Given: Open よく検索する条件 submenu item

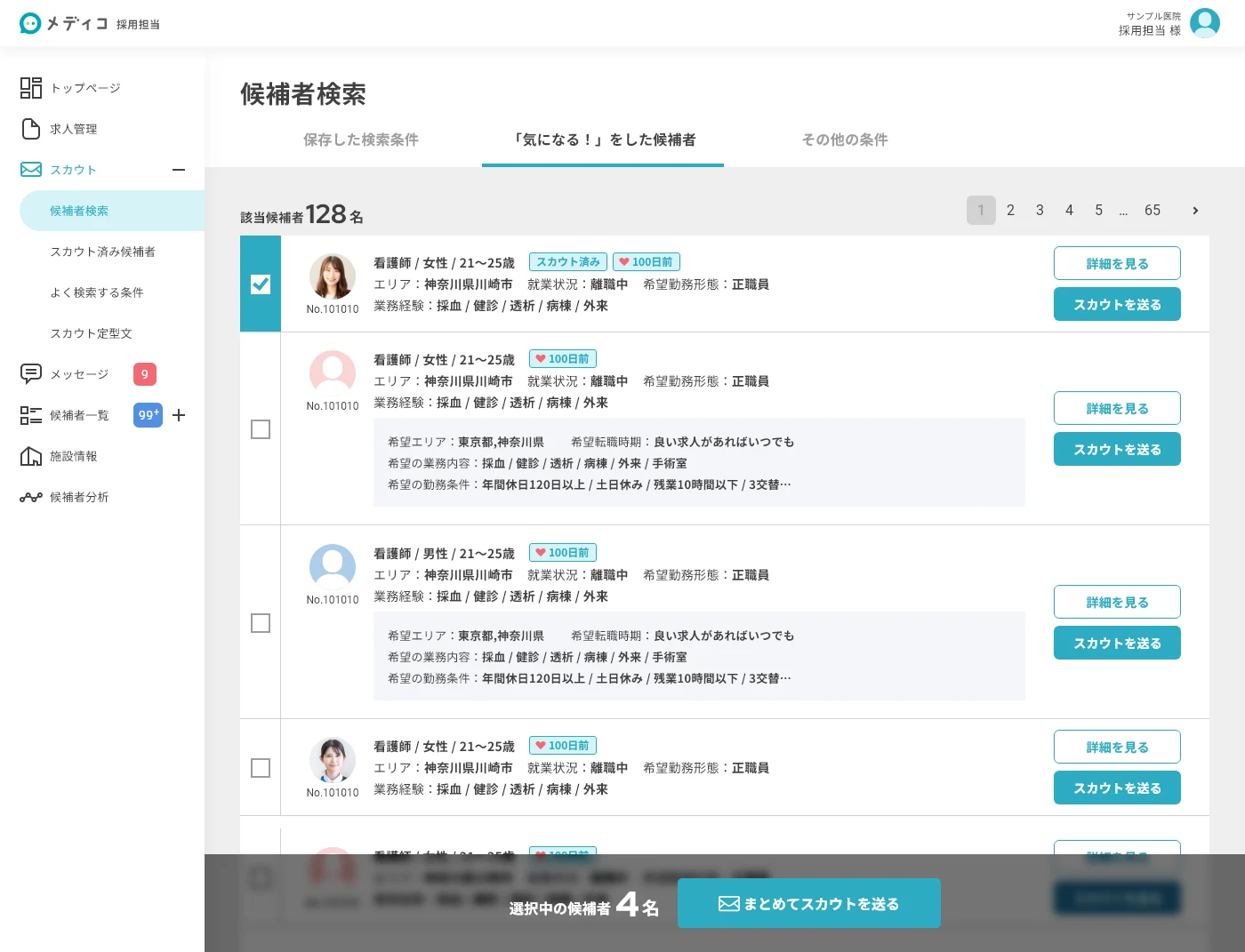Looking at the screenshot, I should point(96,292).
